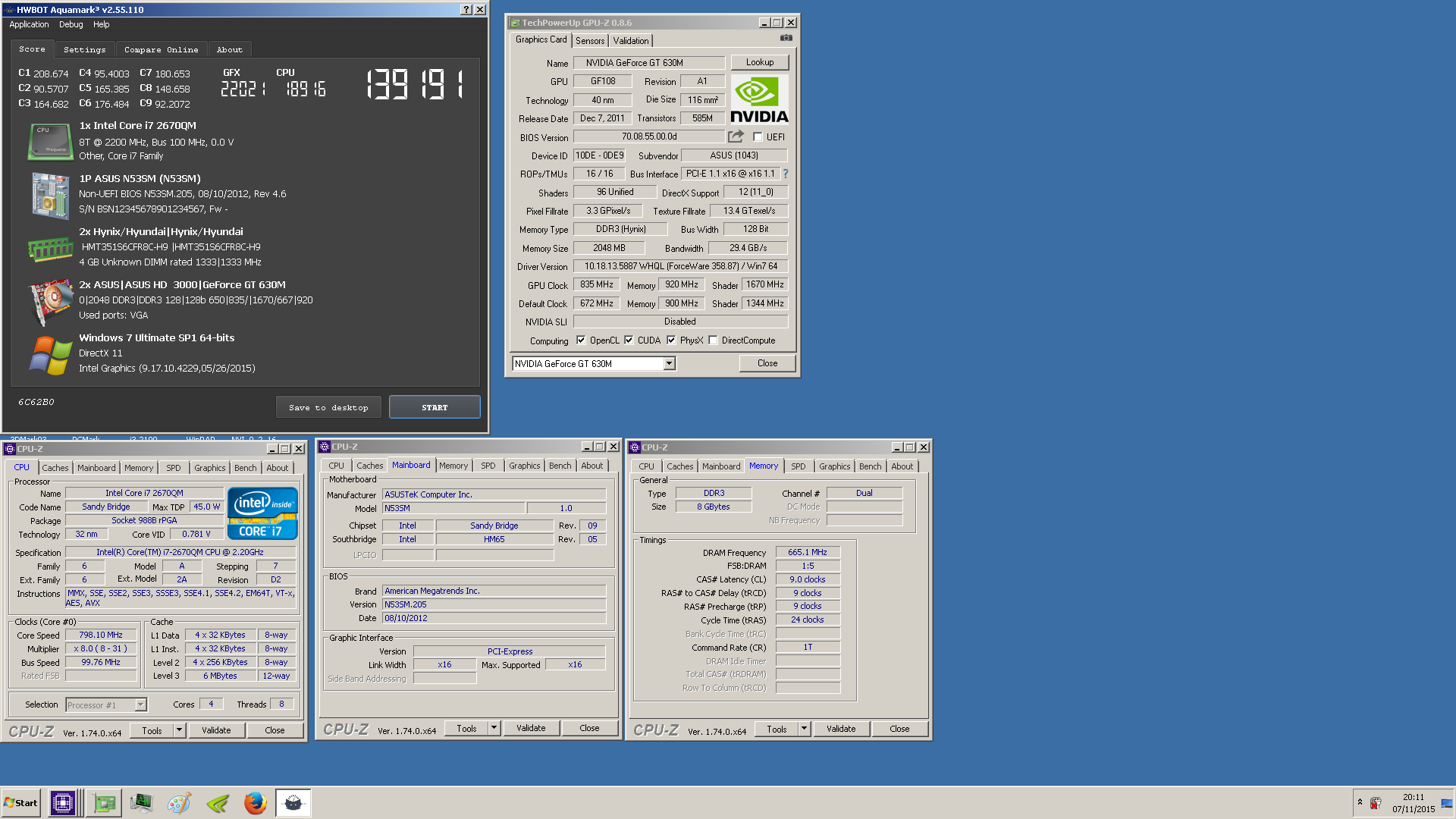The width and height of the screenshot is (1456, 819).
Task: Click the motherboard icon in Aquamark results
Action: (x=50, y=195)
